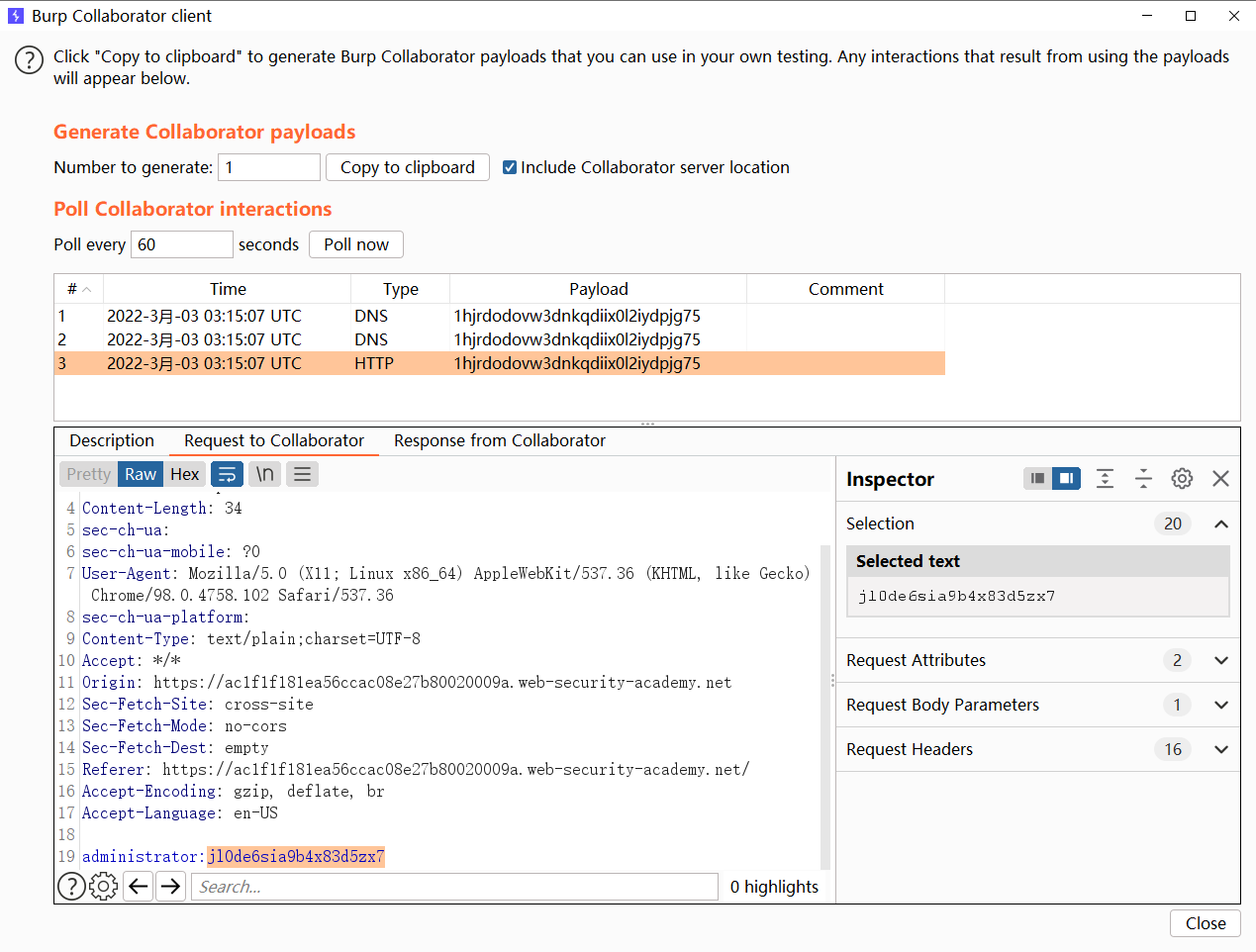This screenshot has height=952, width=1256.
Task: Toggle Include Collaborator server location checkbox
Action: [510, 167]
